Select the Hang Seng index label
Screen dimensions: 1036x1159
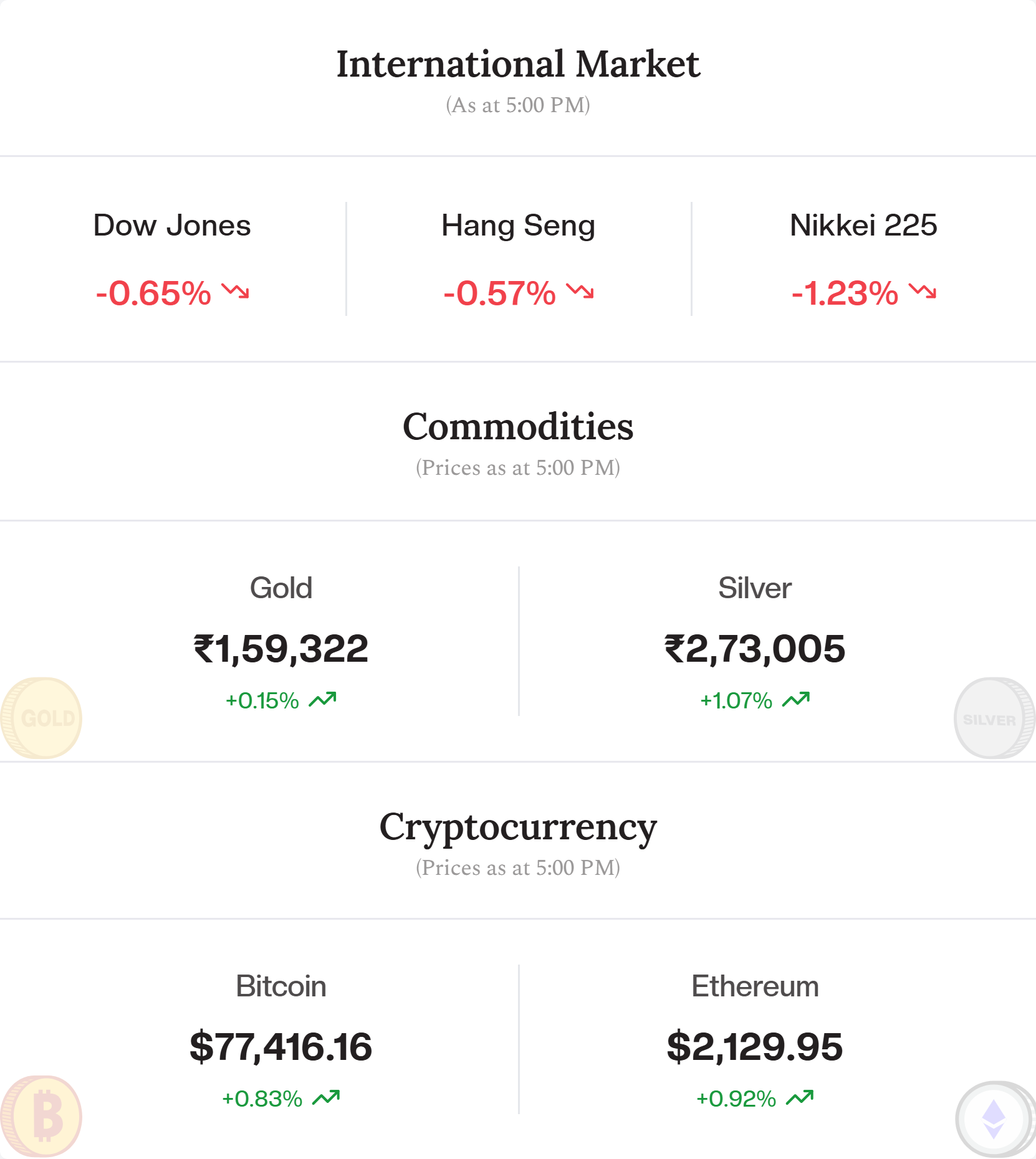tap(518, 226)
